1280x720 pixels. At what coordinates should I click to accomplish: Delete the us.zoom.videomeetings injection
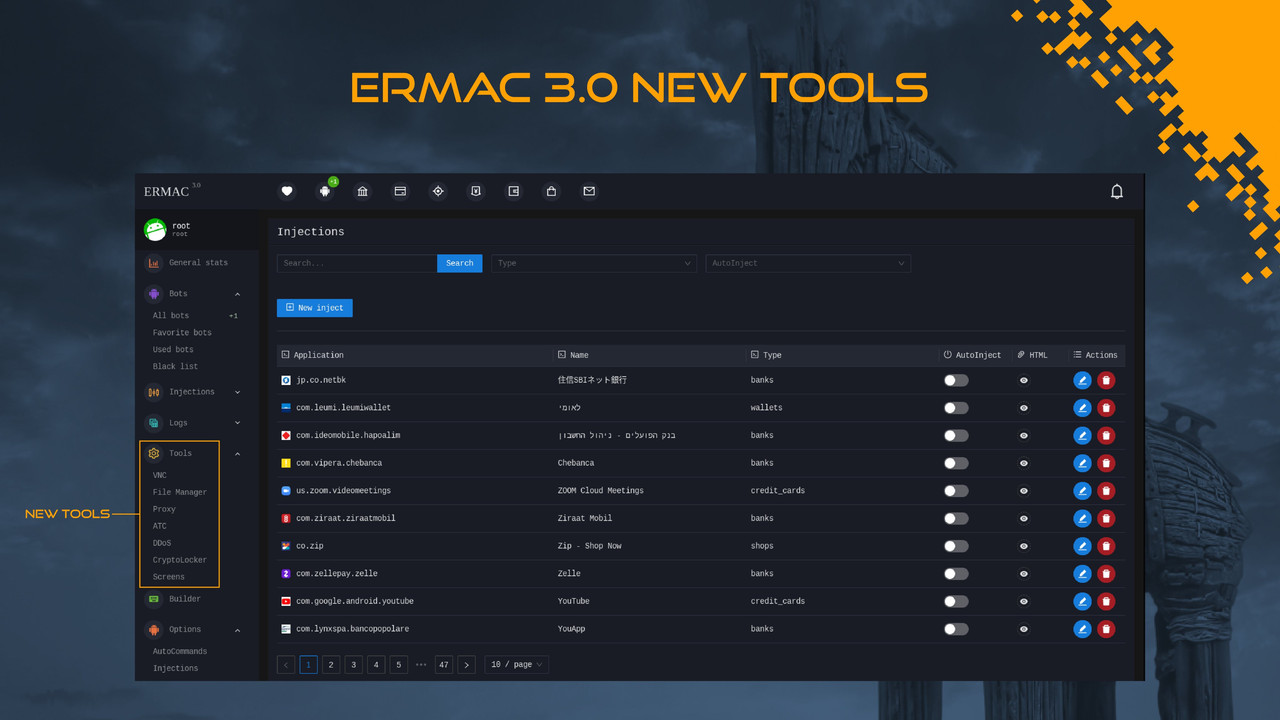tap(1106, 491)
